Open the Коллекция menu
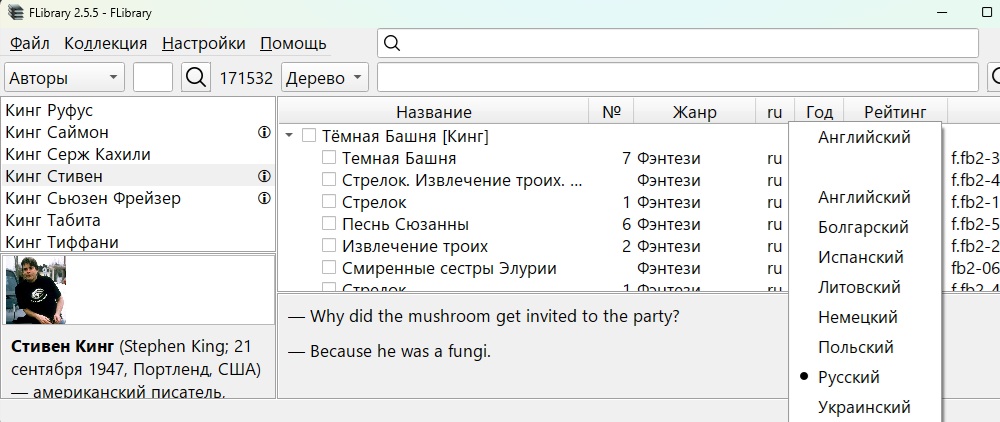This screenshot has height=422, width=1000. click(105, 43)
